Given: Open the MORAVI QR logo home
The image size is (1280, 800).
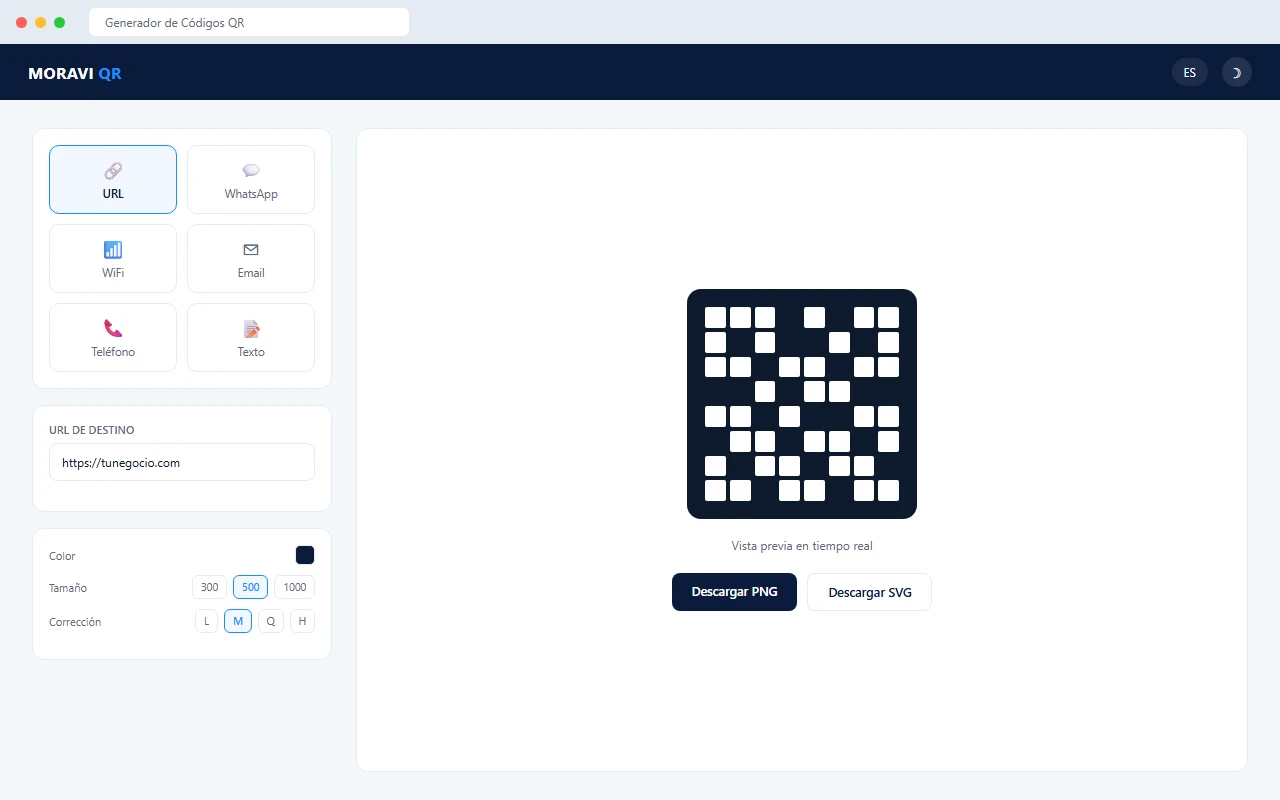Looking at the screenshot, I should point(75,73).
